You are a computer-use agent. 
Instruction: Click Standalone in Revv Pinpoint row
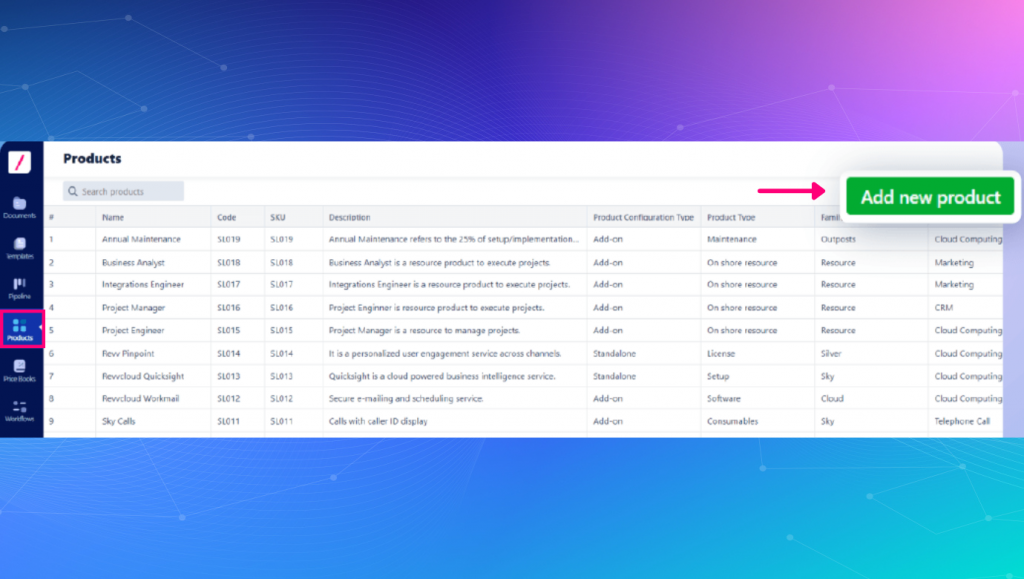click(x=615, y=353)
